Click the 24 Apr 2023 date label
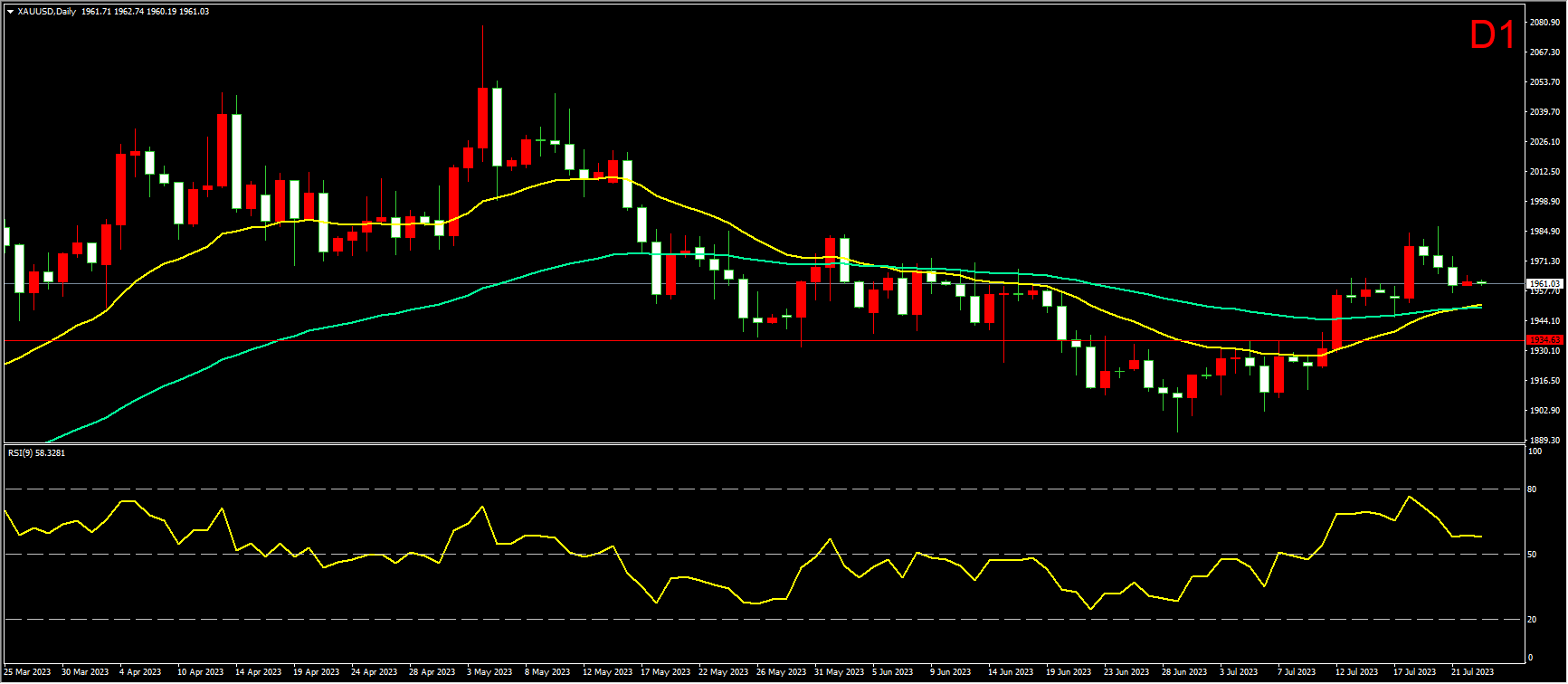The width and height of the screenshot is (1568, 684). 375,672
